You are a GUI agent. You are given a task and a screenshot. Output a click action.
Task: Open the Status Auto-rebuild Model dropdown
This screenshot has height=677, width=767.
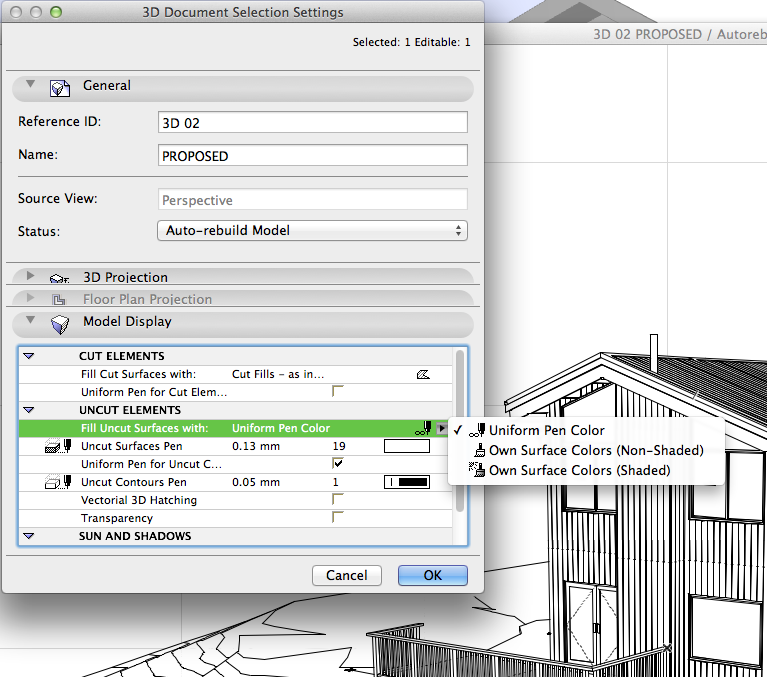[x=312, y=230]
